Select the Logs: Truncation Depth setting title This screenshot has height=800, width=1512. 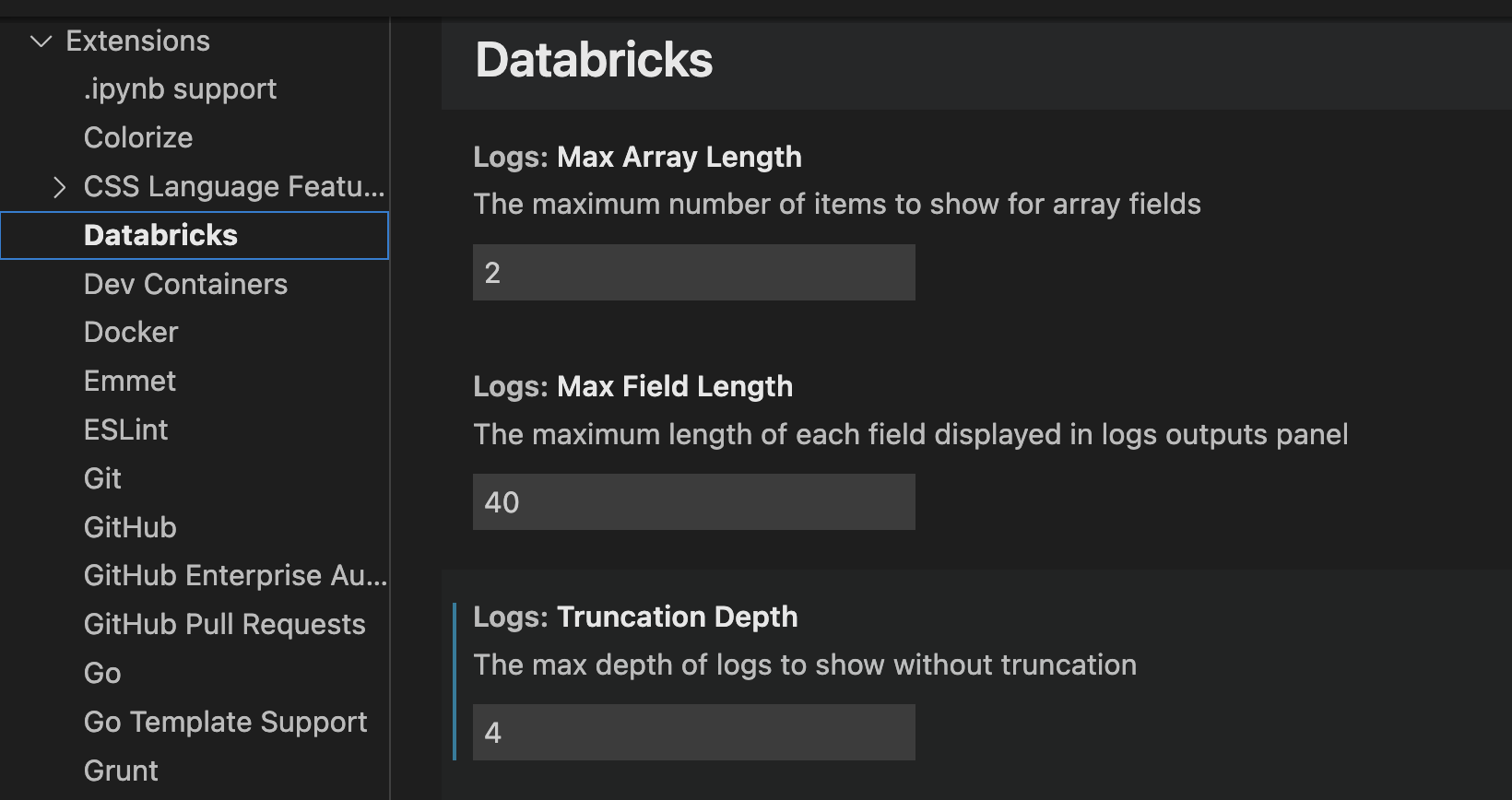click(x=635, y=618)
